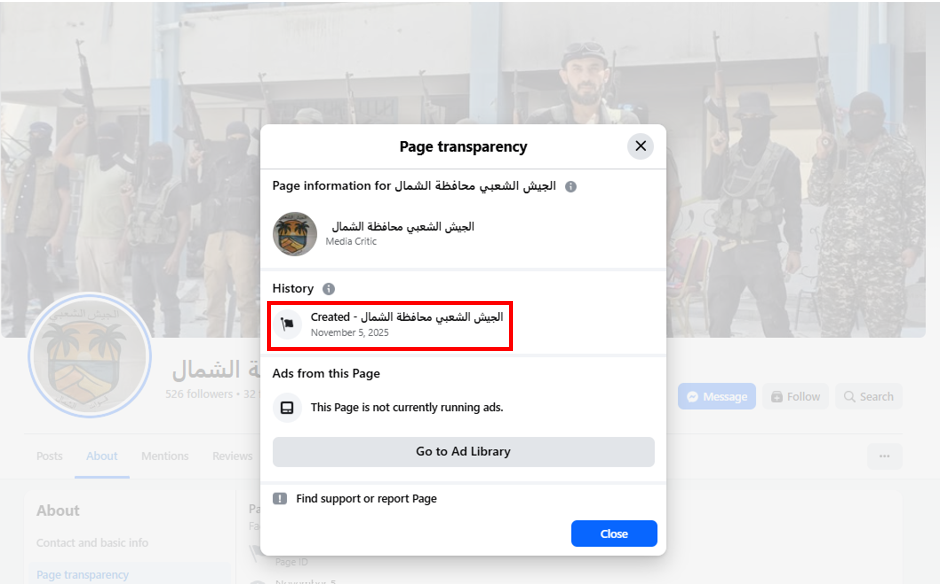Click the flag icon beside Created entry
The height and width of the screenshot is (587, 942).
[288, 324]
